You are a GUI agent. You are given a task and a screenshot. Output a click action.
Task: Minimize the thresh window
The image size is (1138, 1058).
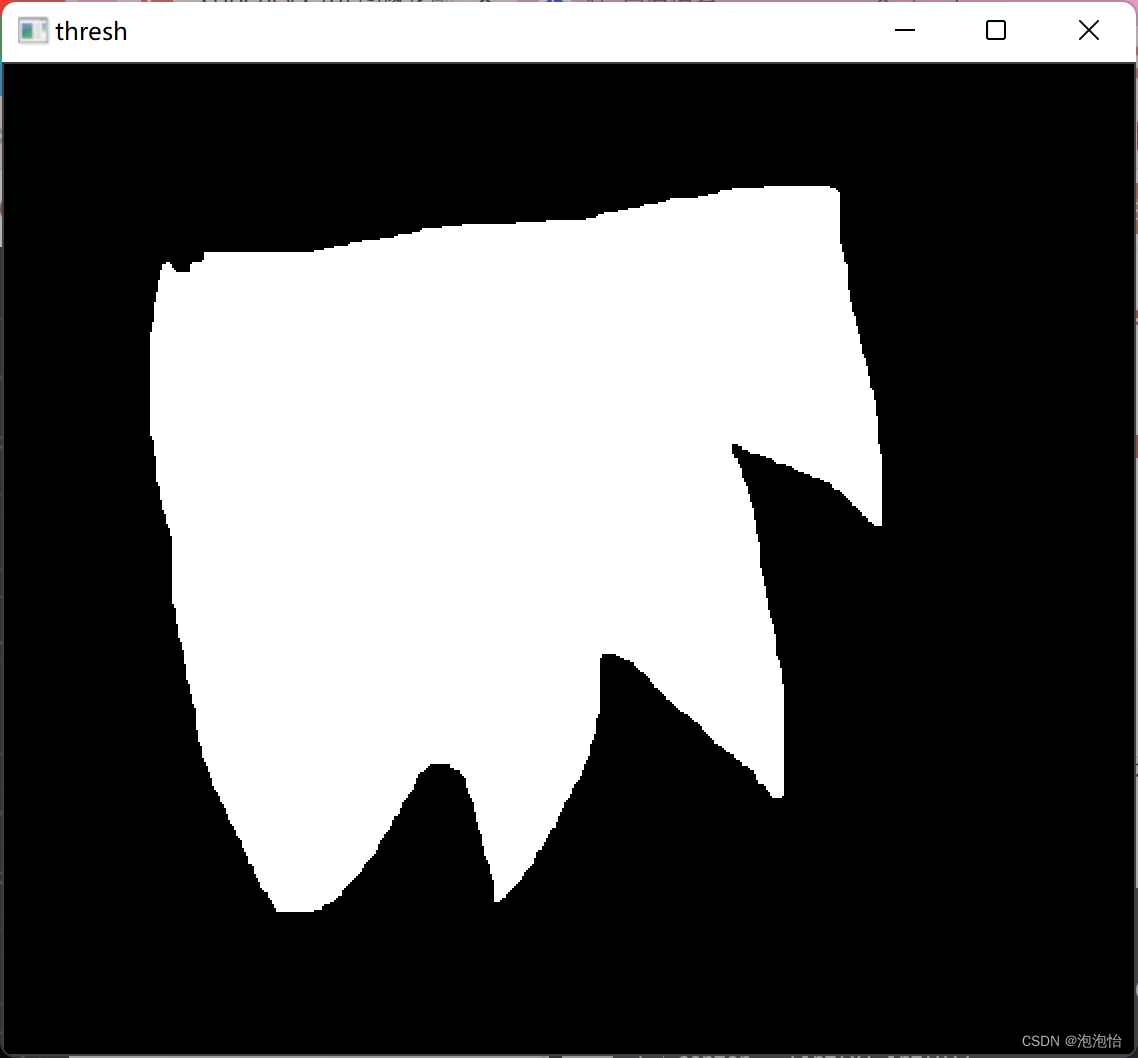coord(904,30)
